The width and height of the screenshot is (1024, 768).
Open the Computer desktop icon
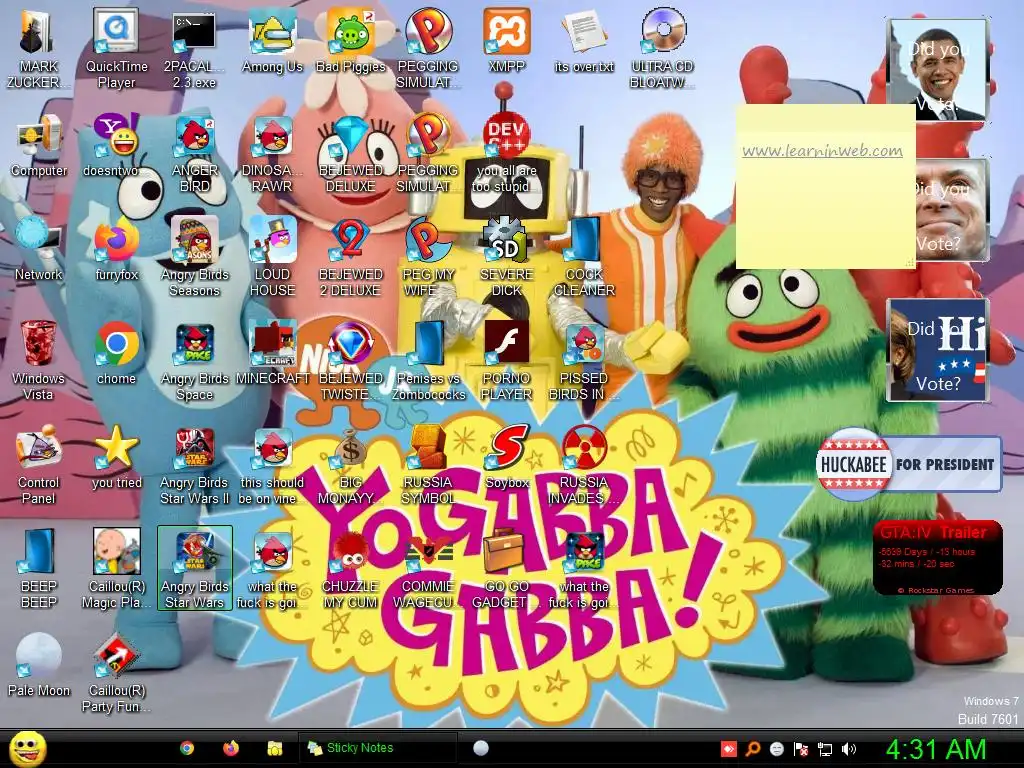point(39,145)
